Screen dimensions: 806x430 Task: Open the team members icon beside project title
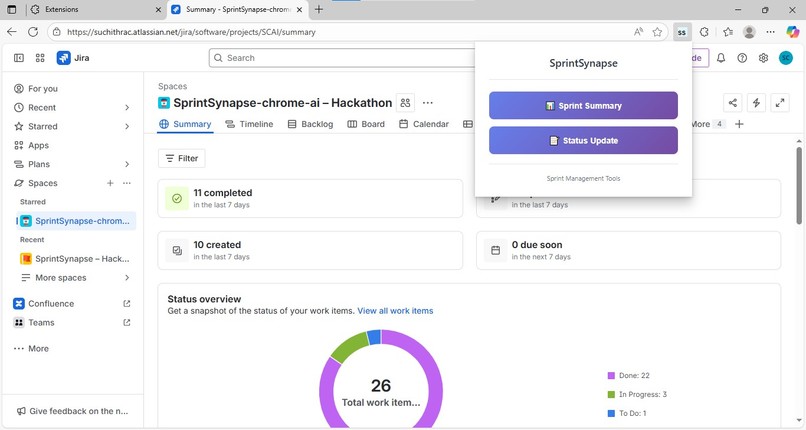406,103
